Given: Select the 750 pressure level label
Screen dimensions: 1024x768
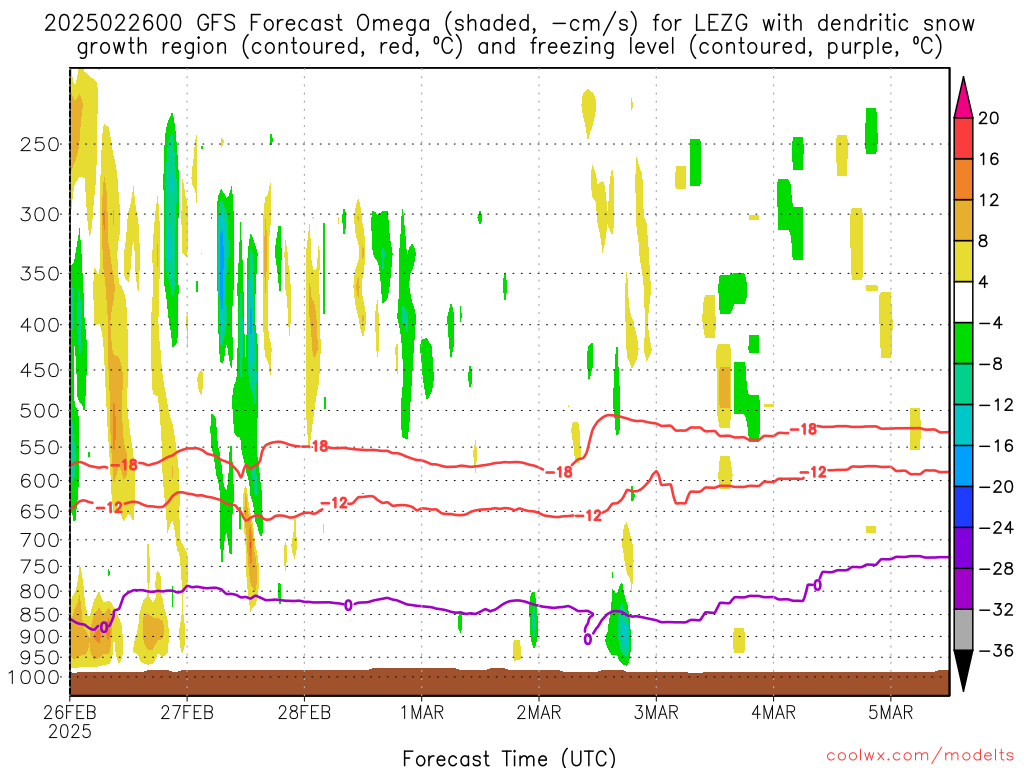Looking at the screenshot, I should click(40, 567).
